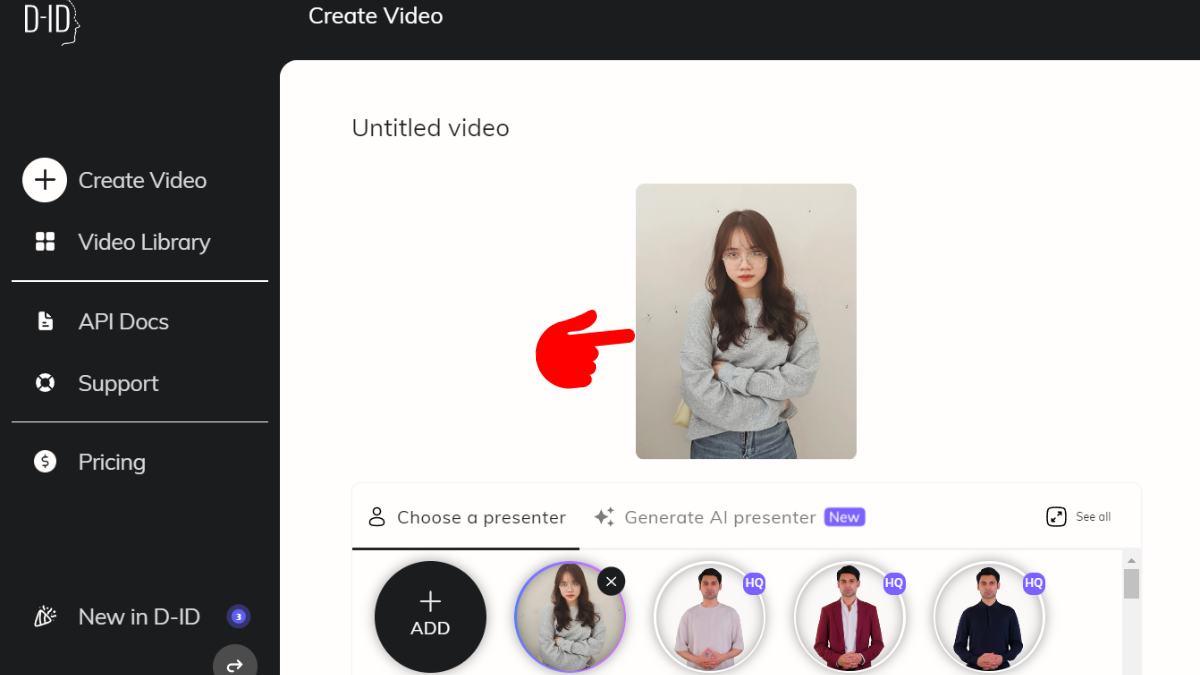Click the person icon on Choose a presenter
The image size is (1200, 675).
[375, 517]
